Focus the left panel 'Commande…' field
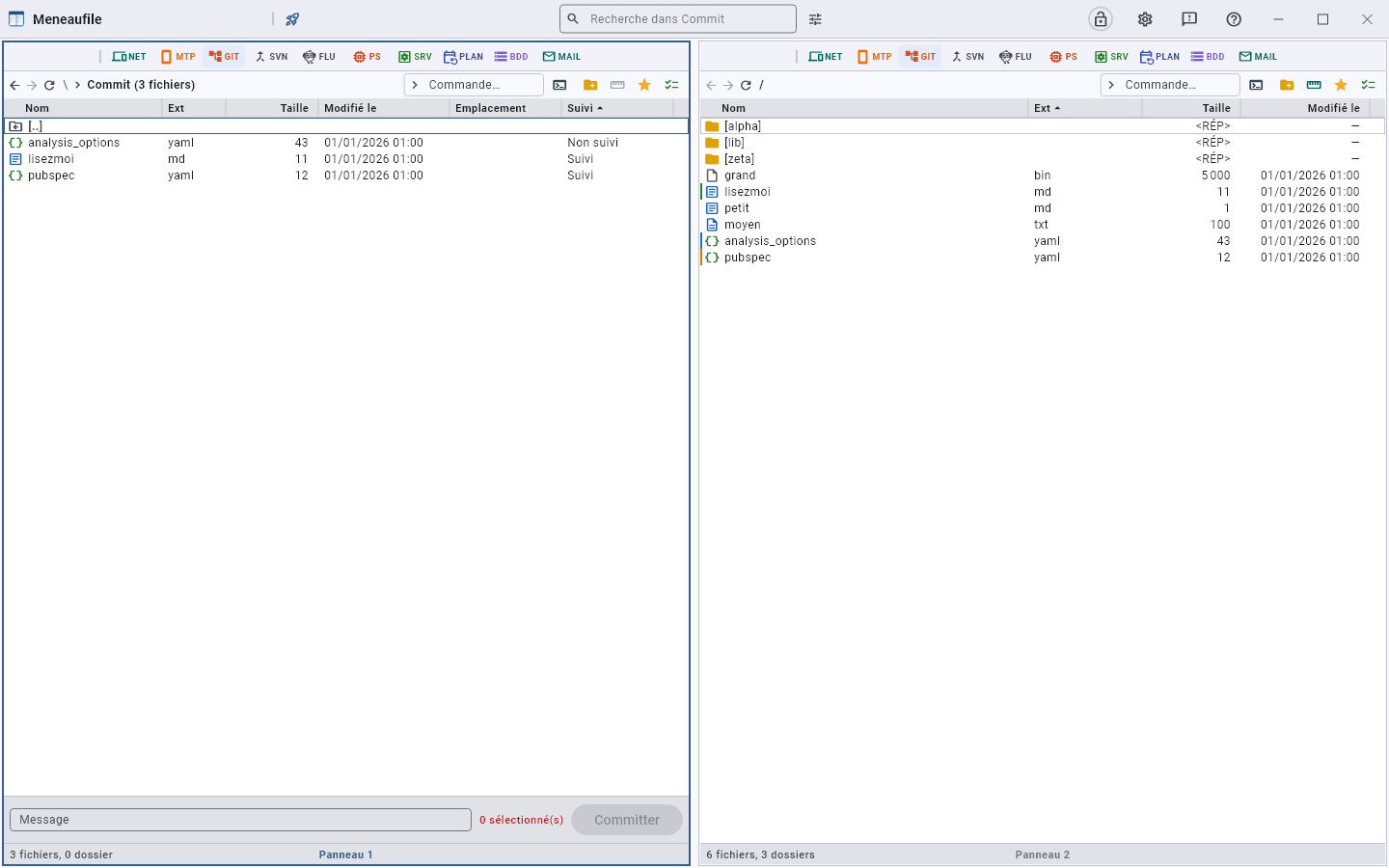Viewport: 1389px width, 868px height. point(474,85)
